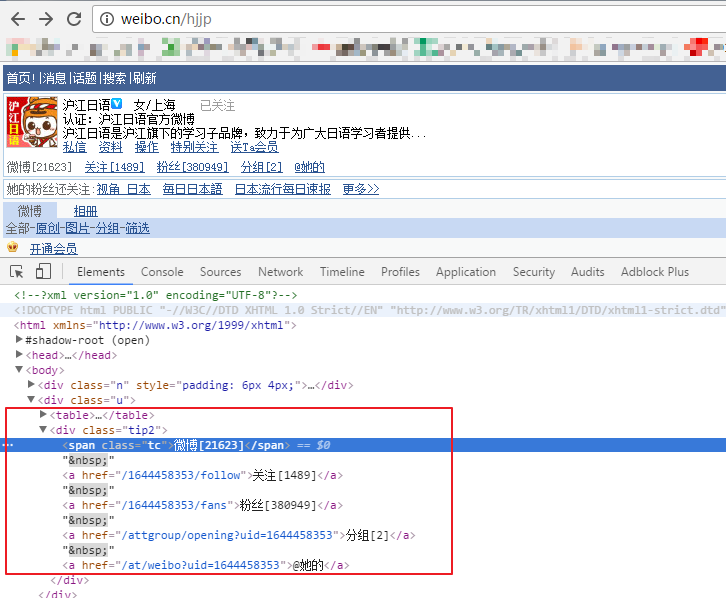The image size is (726, 598).
Task: Open the 沪江日语 profile avatar
Action: tap(32, 122)
